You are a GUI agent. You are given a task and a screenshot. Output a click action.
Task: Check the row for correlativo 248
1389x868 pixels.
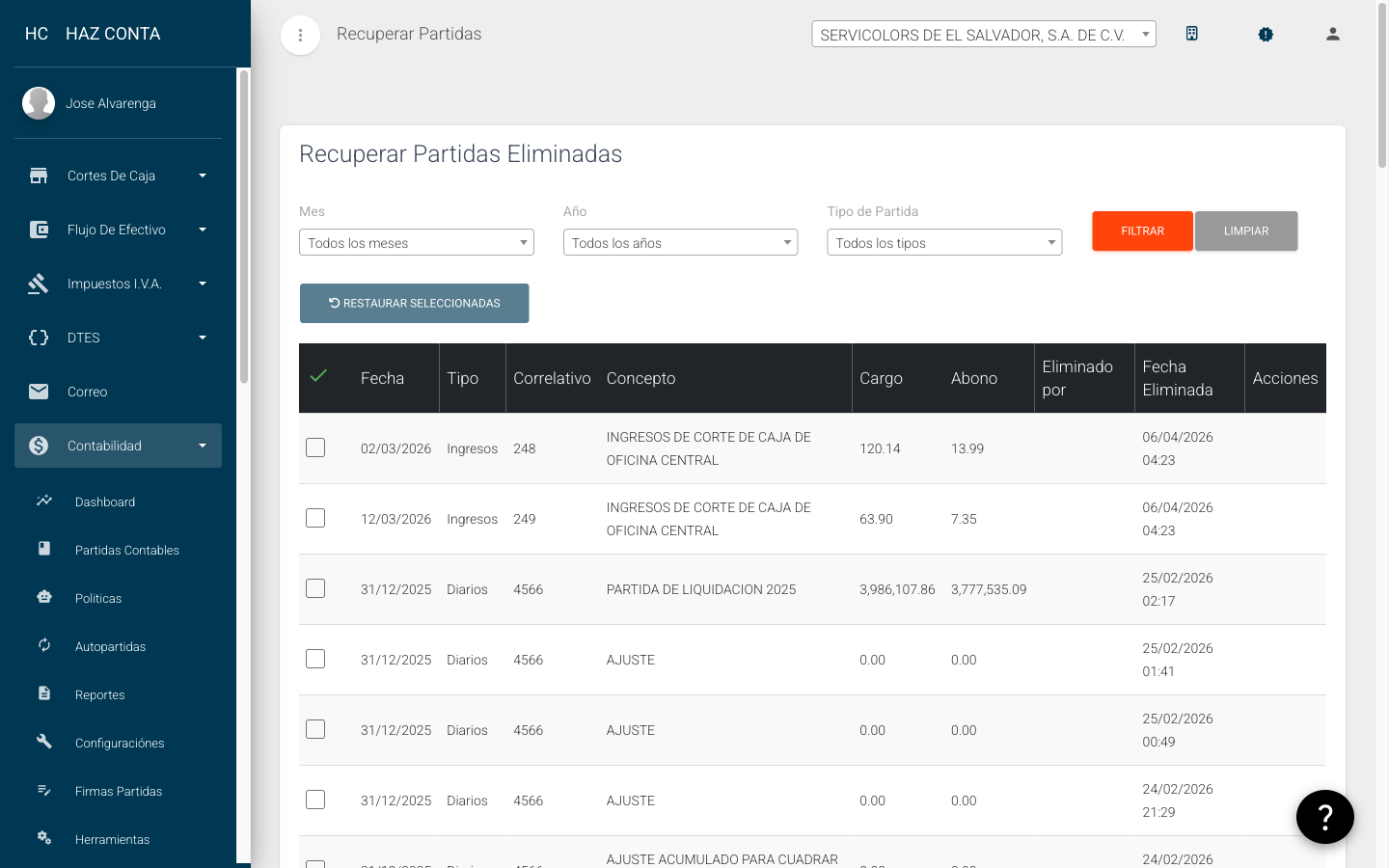[315, 448]
